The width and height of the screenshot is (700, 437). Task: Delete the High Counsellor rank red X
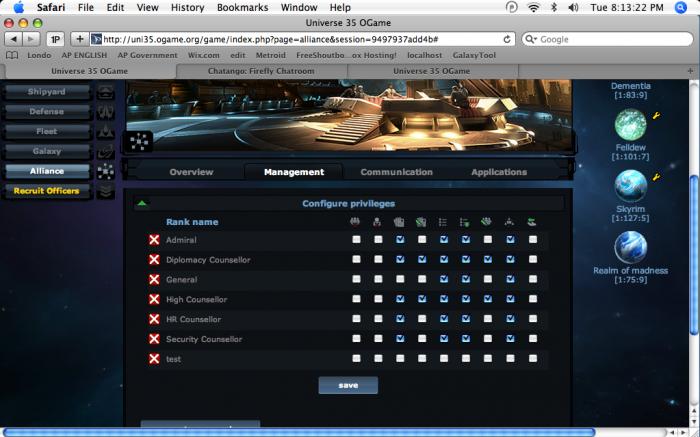154,299
